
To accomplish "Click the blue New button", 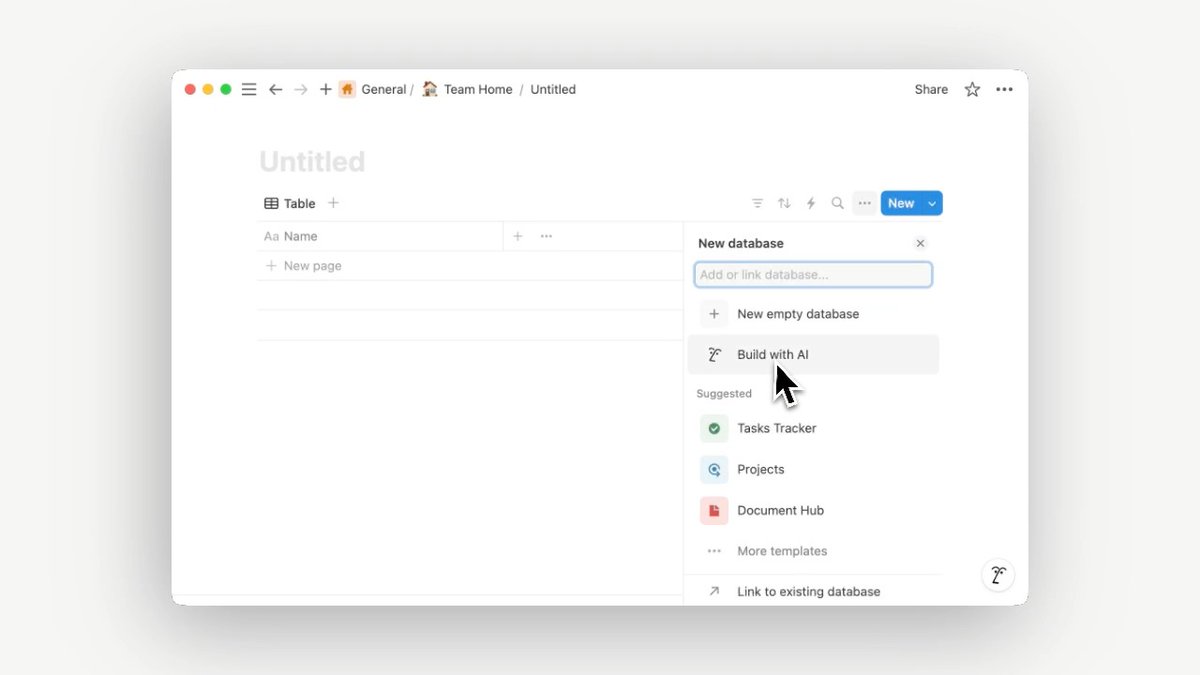I will [x=901, y=203].
